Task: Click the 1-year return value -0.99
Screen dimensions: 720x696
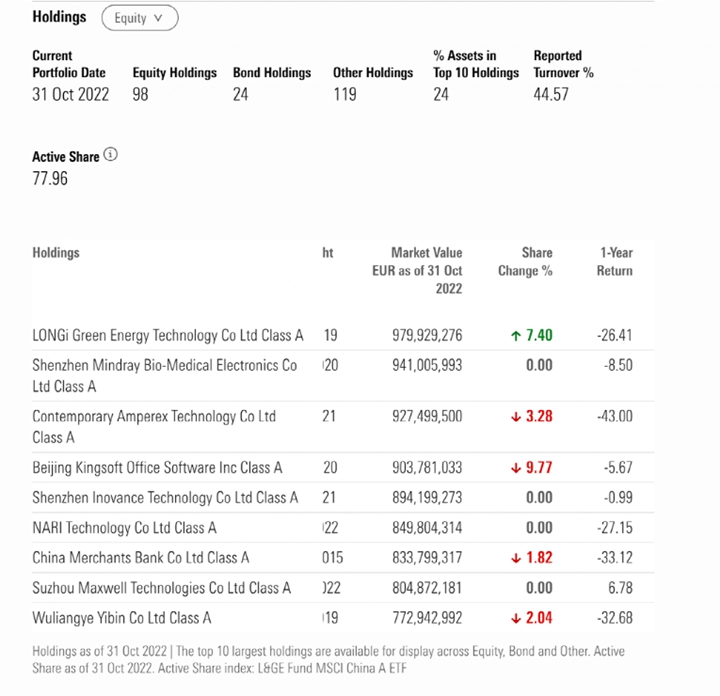Action: 618,497
